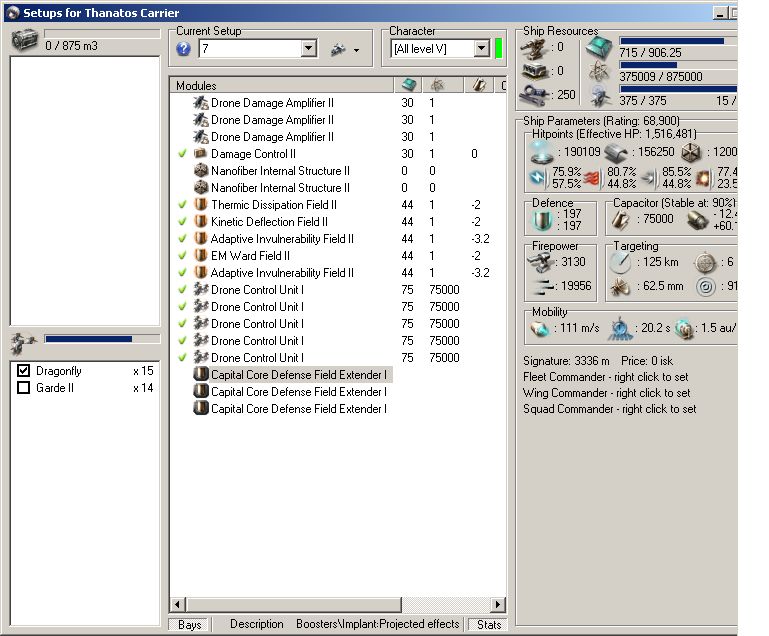Click the scrollbar left arrow
Image resolution: width=769 pixels, height=636 pixels.
pyautogui.click(x=178, y=605)
